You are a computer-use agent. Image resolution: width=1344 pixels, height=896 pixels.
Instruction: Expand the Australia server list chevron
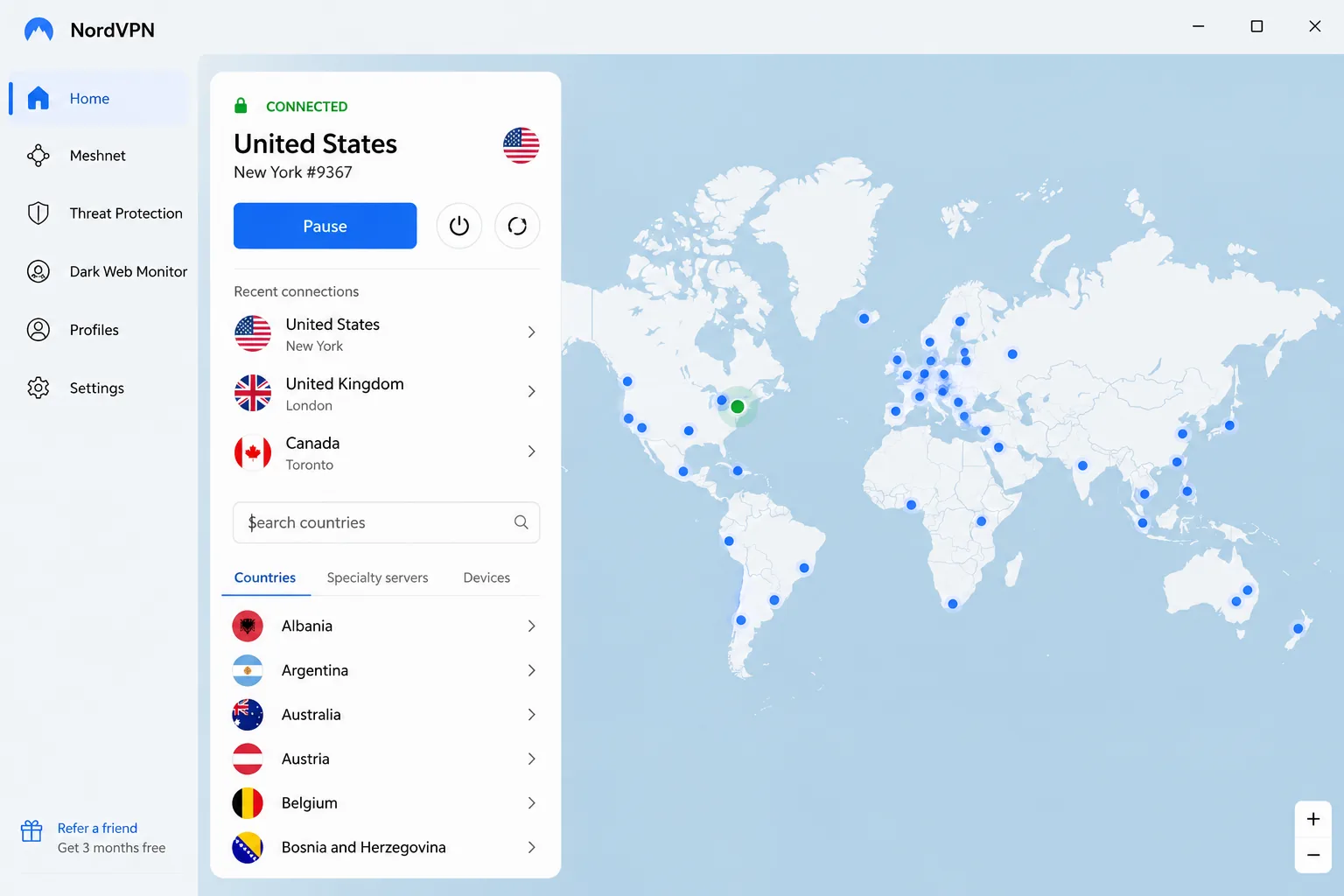click(x=531, y=715)
